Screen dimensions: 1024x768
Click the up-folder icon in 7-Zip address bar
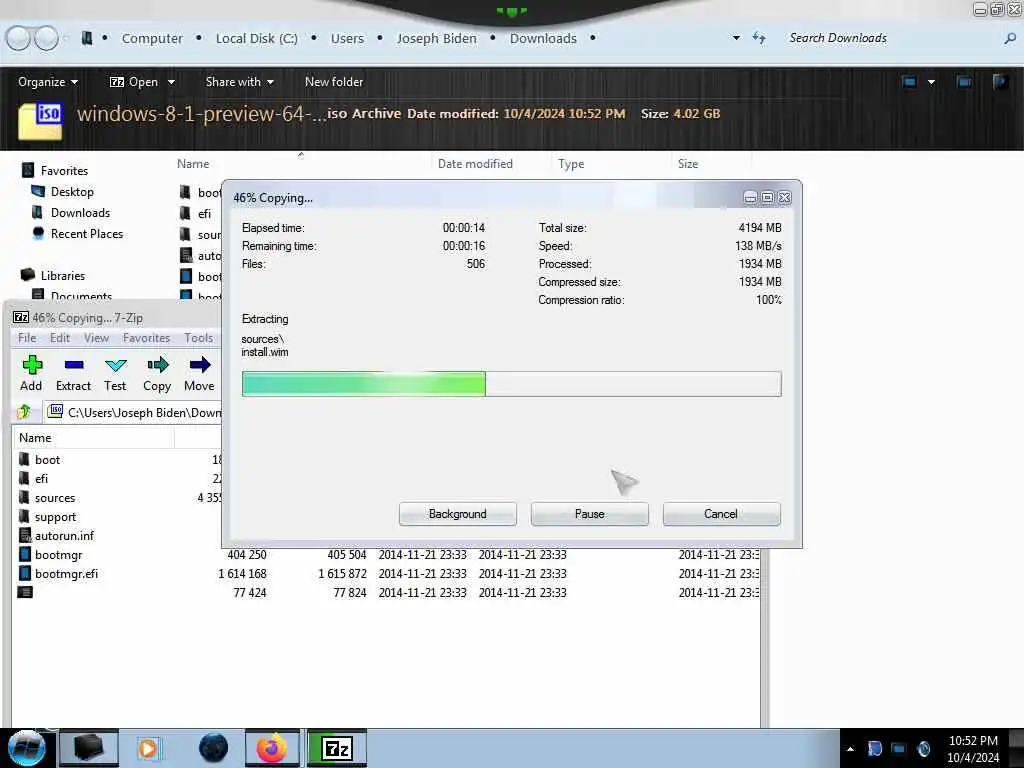24,411
